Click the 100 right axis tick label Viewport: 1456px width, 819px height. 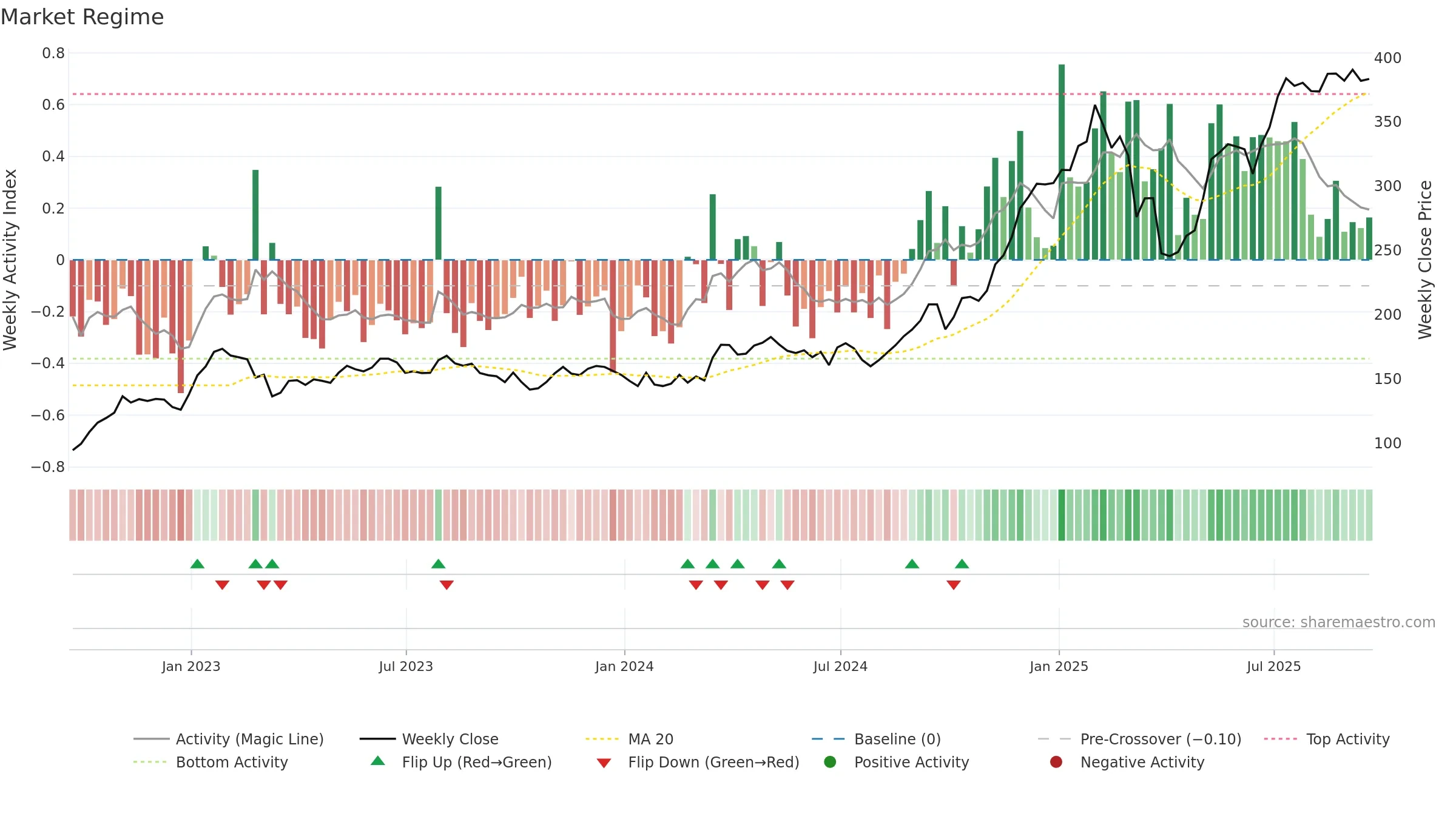(x=1388, y=443)
